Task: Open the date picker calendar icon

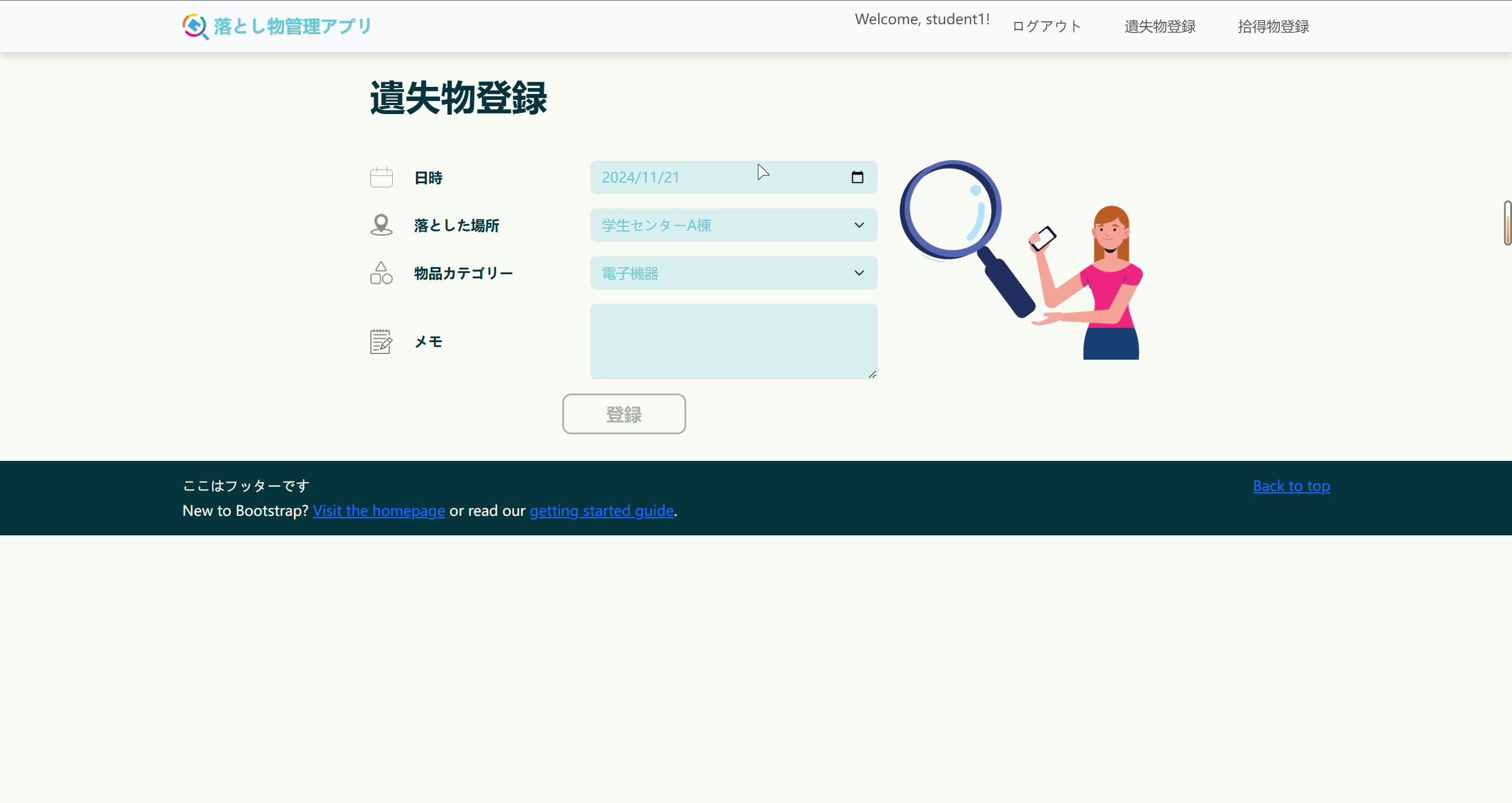Action: 857,177
